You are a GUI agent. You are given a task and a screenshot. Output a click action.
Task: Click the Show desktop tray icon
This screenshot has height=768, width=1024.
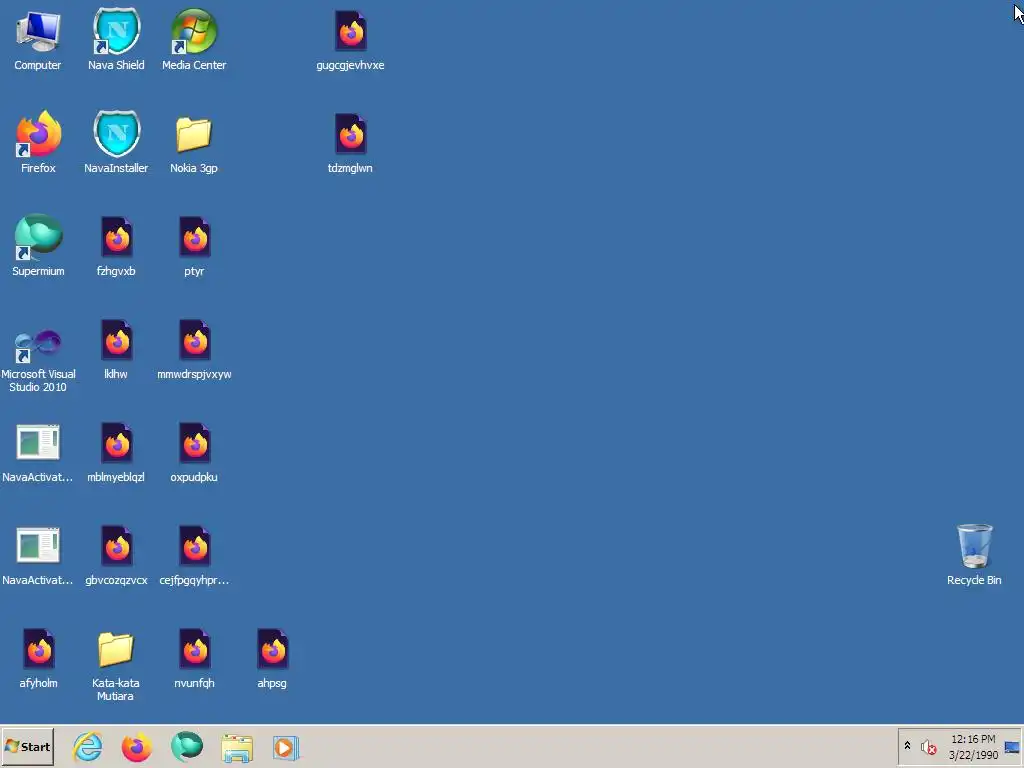pyautogui.click(x=1012, y=747)
